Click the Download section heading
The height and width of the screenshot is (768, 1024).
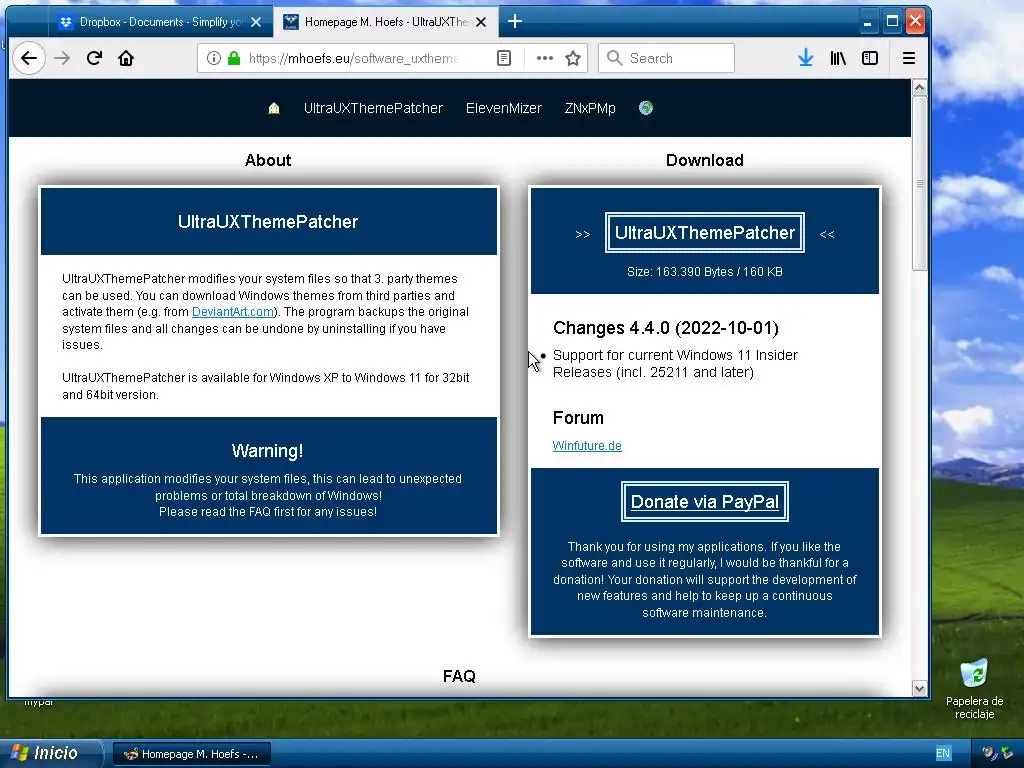705,161
